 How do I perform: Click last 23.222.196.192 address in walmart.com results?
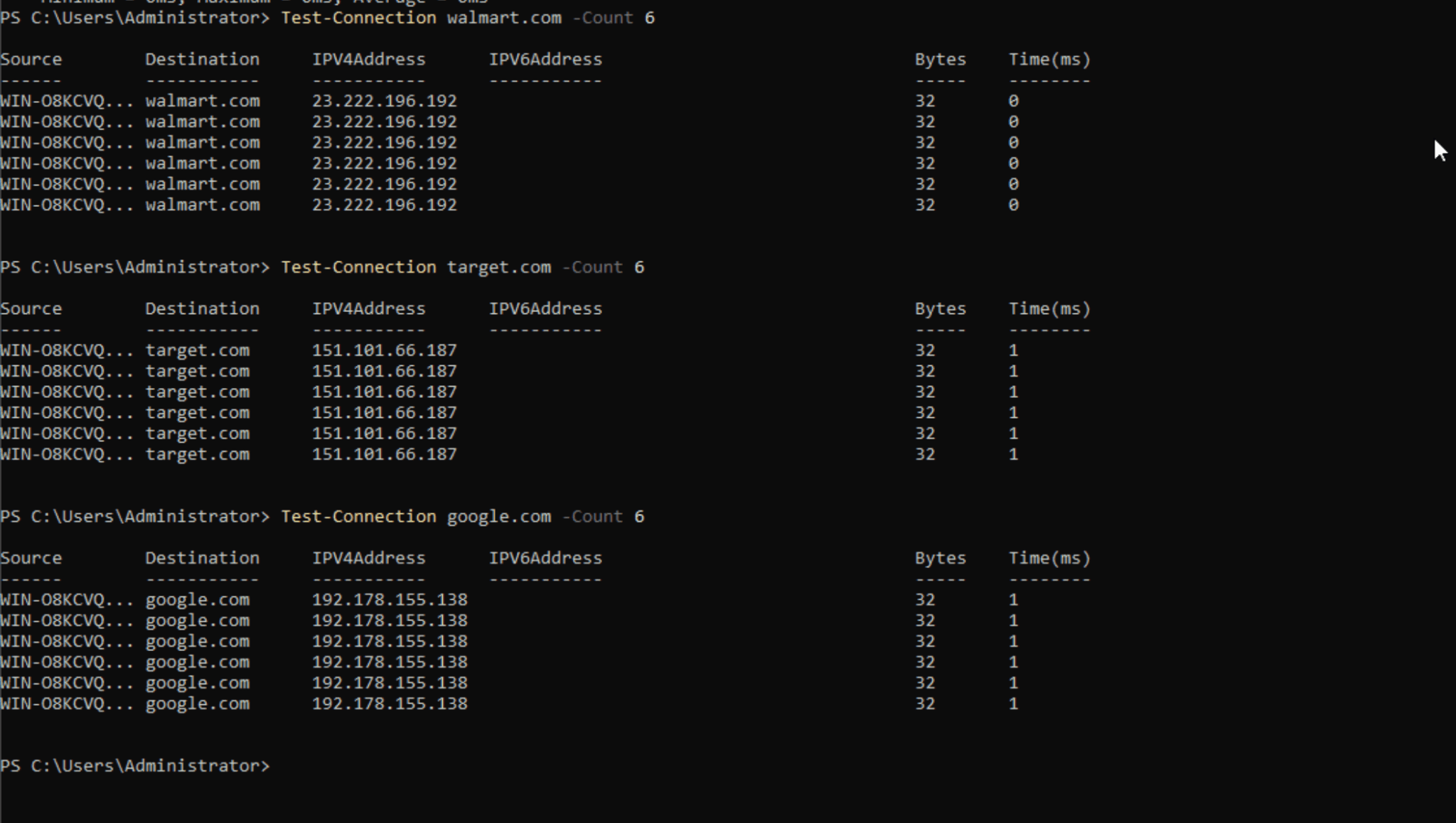[x=385, y=205]
